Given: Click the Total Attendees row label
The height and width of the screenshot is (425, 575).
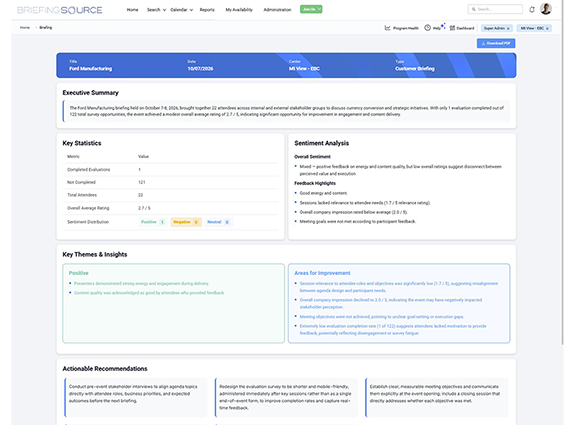Looking at the screenshot, I should click(x=82, y=195).
